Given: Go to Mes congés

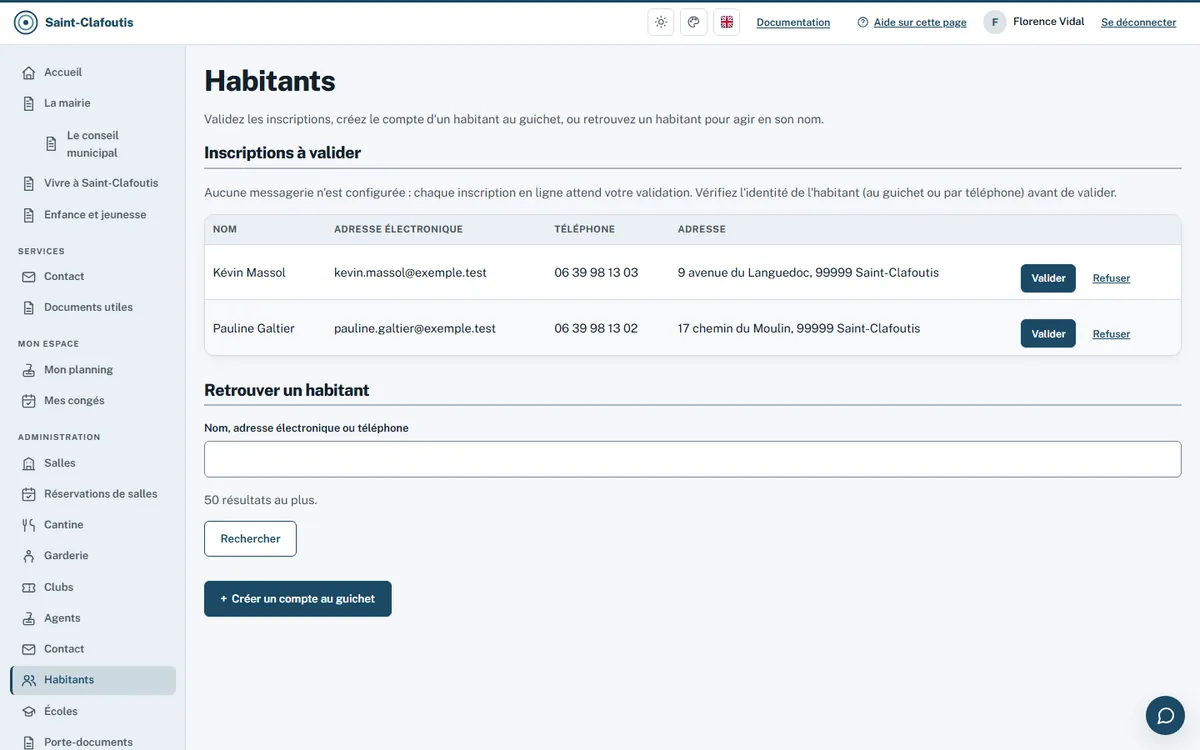Looking at the screenshot, I should [x=74, y=401].
